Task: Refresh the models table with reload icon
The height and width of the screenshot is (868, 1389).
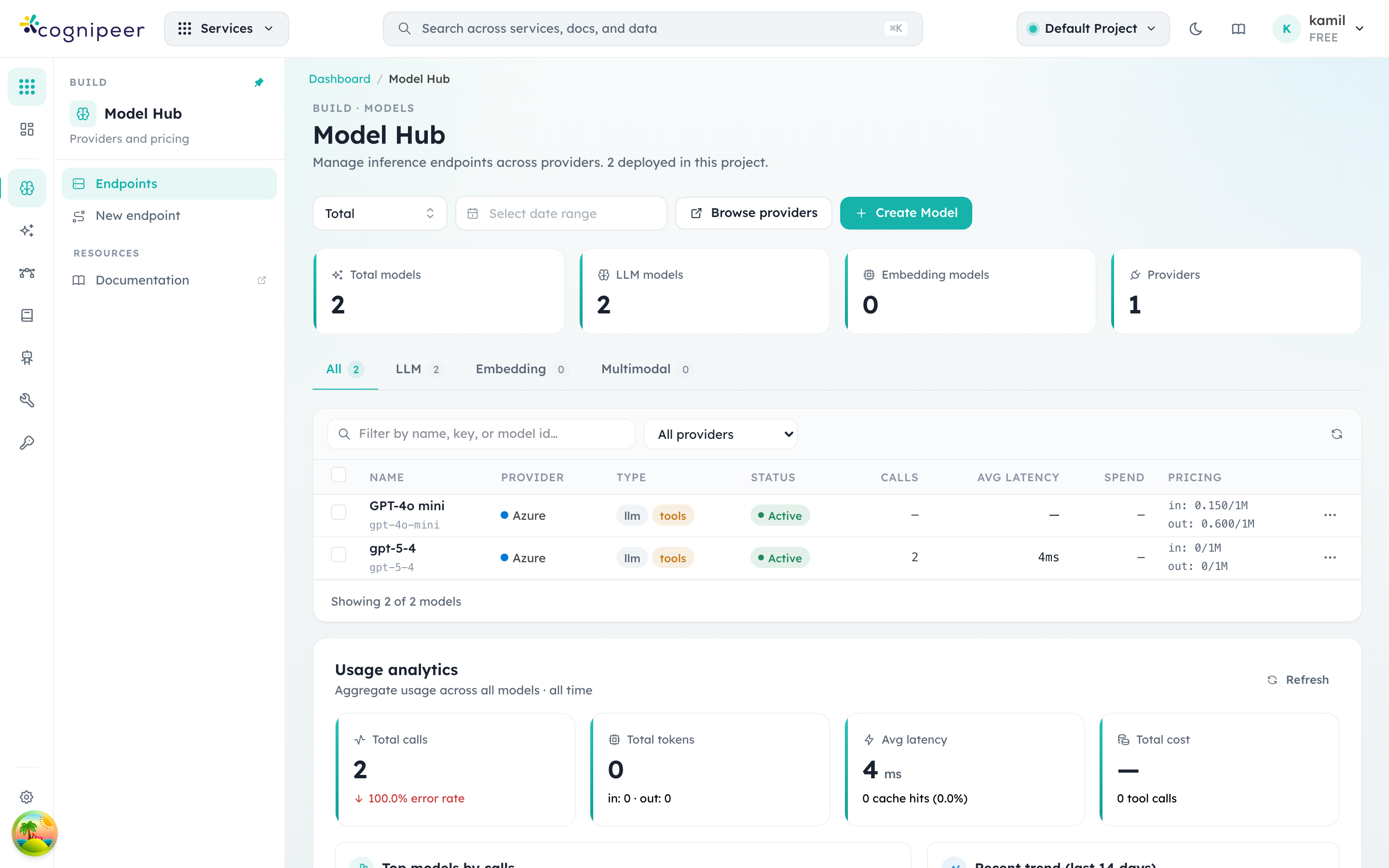Action: coord(1337,434)
